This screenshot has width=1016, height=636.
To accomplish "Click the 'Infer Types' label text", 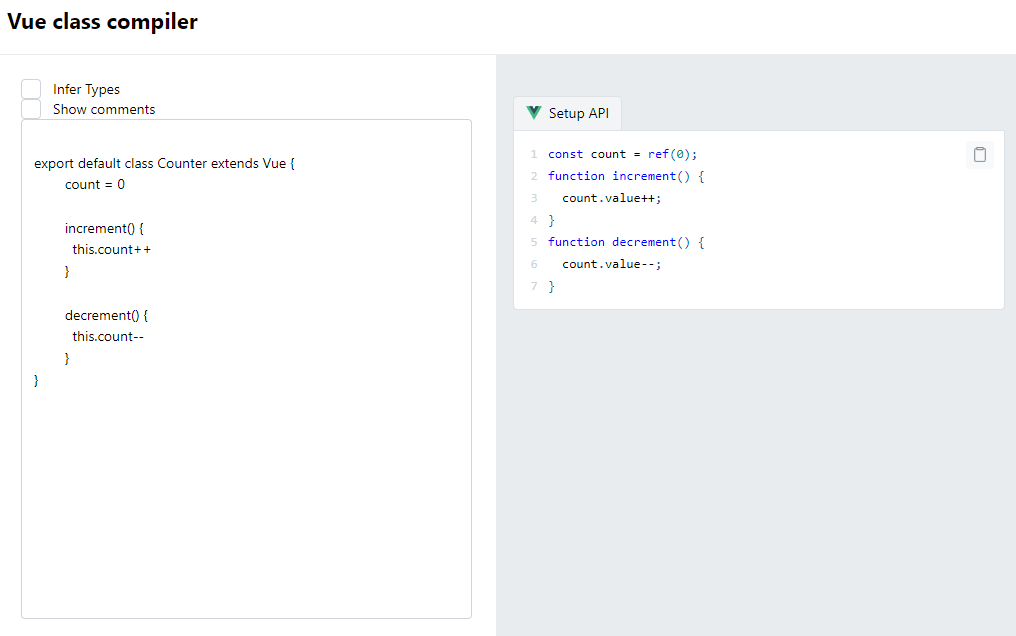I will 86,89.
